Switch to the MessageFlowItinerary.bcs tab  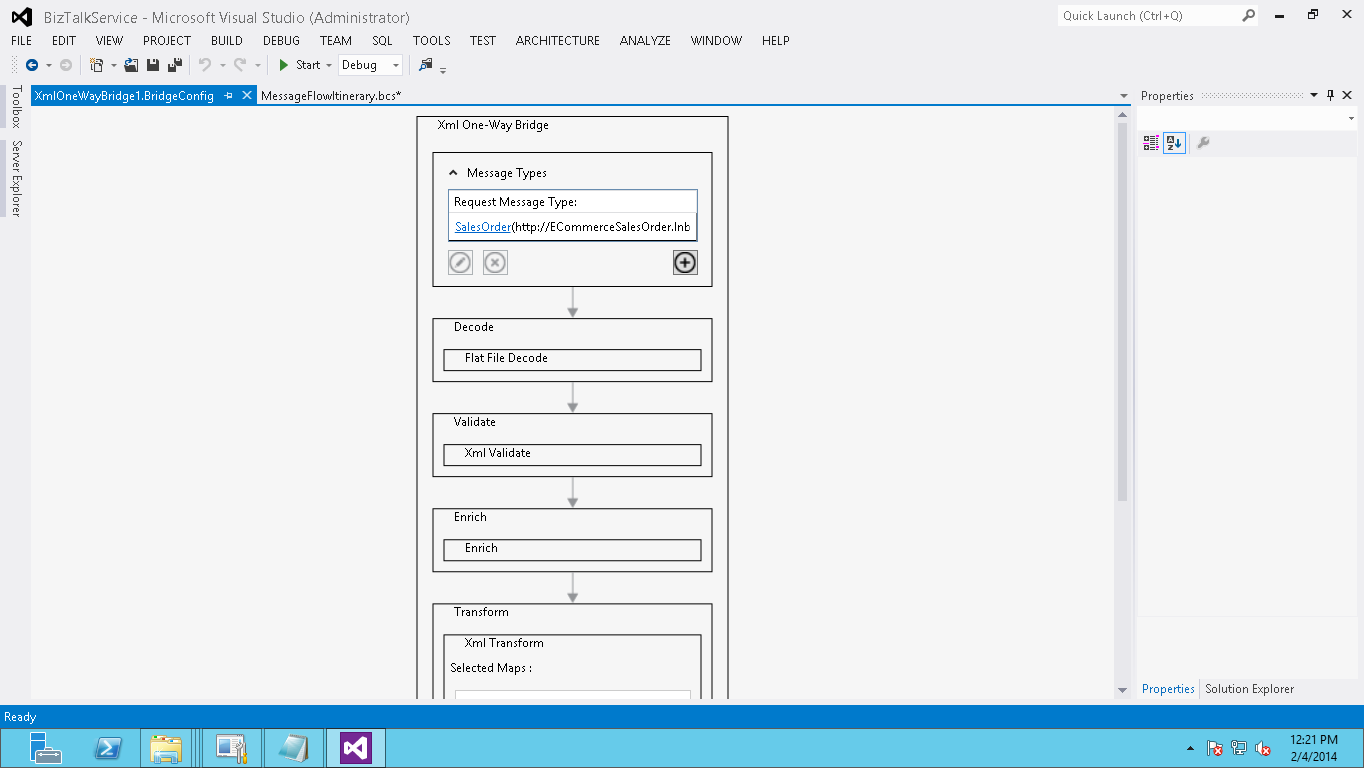pyautogui.click(x=331, y=96)
